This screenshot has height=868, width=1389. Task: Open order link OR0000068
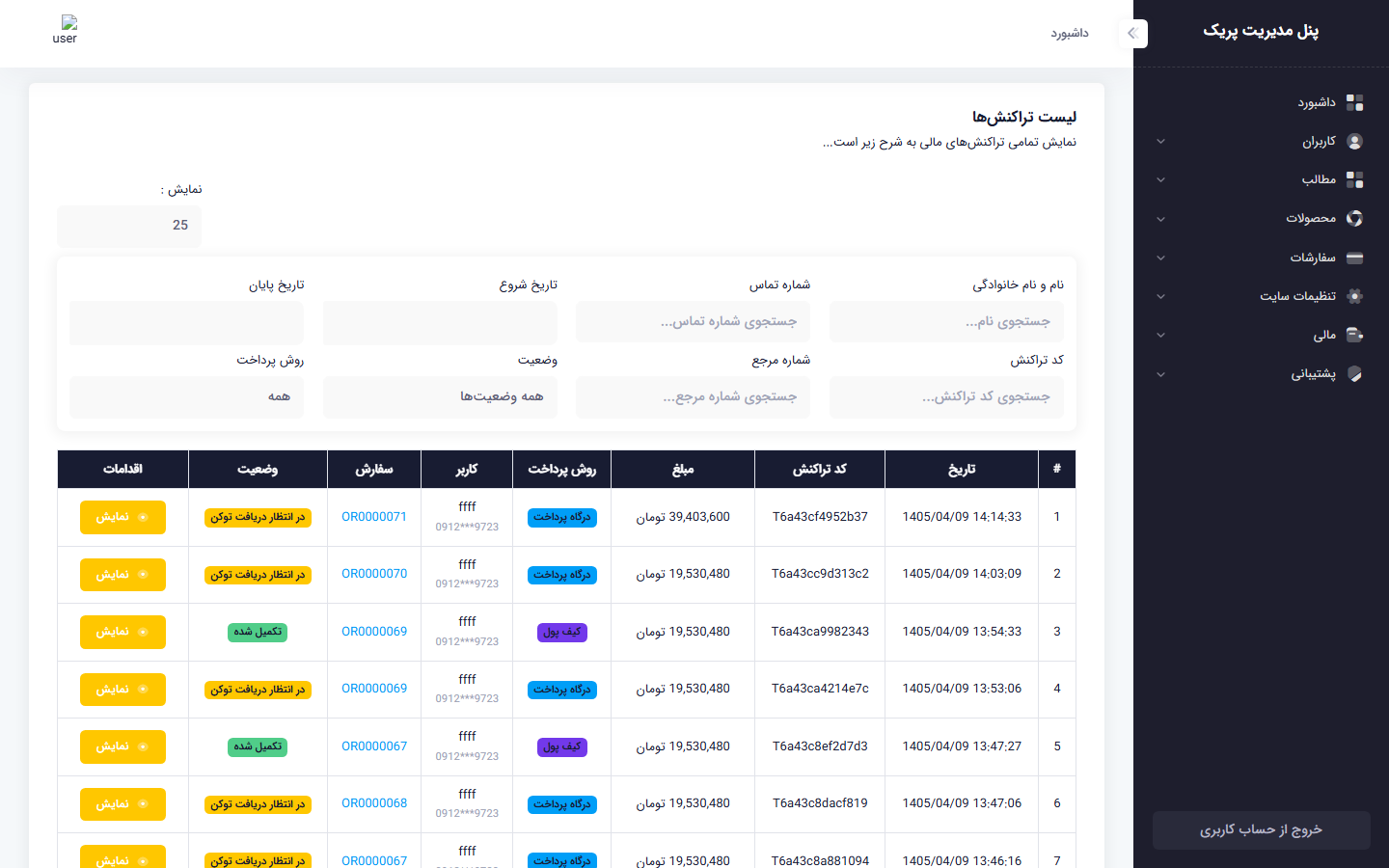pos(374,803)
